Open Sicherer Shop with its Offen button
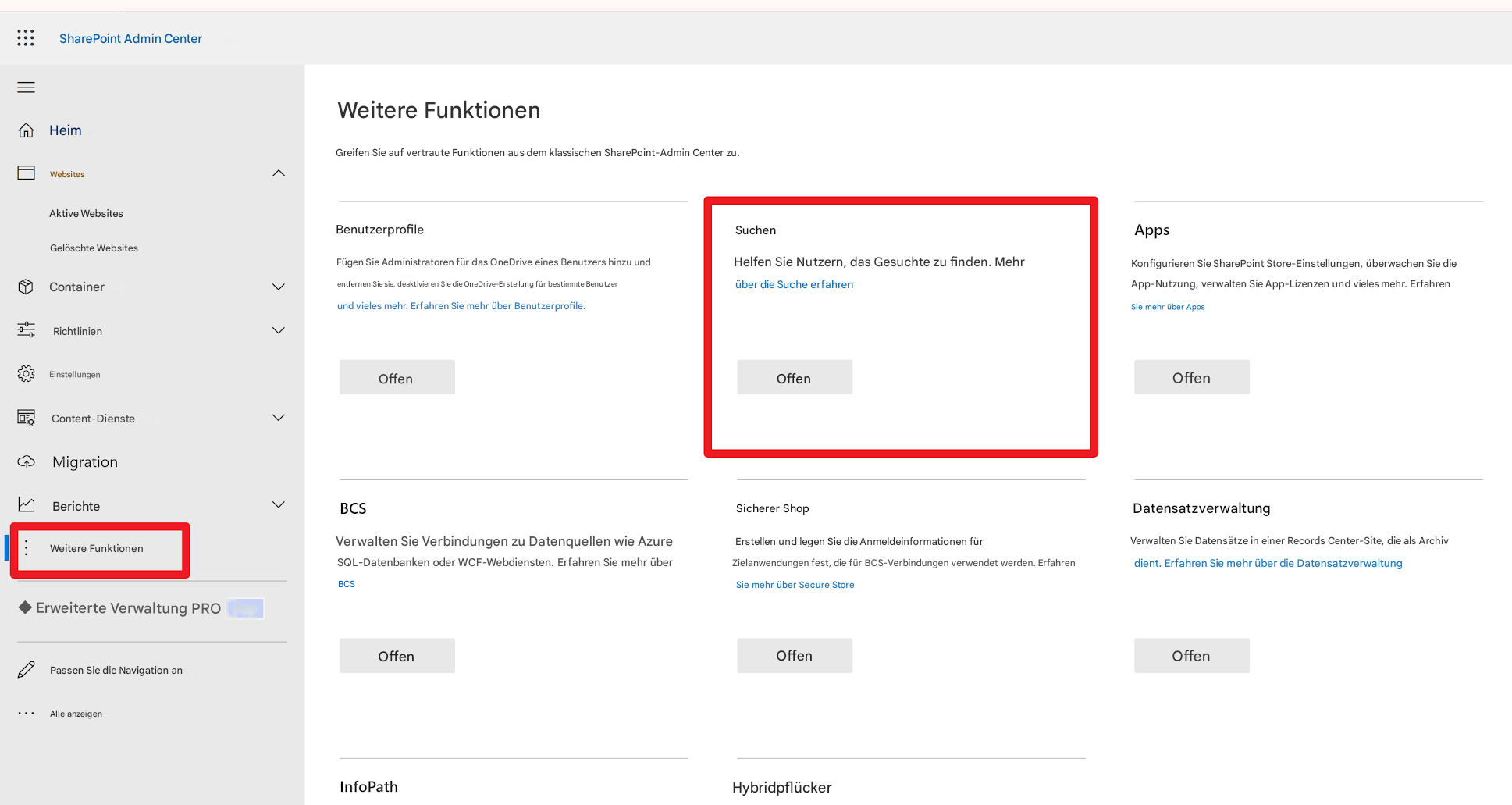 tap(794, 656)
